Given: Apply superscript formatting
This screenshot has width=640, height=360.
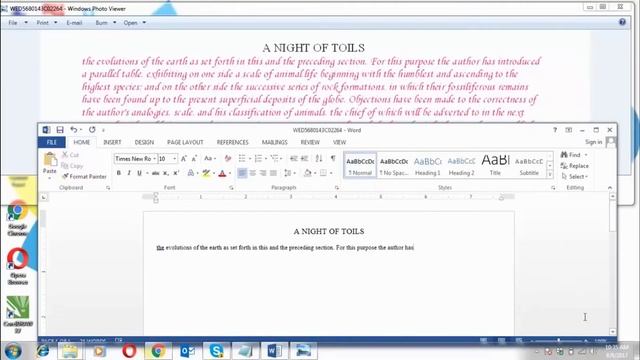Looking at the screenshot, I should [176, 173].
